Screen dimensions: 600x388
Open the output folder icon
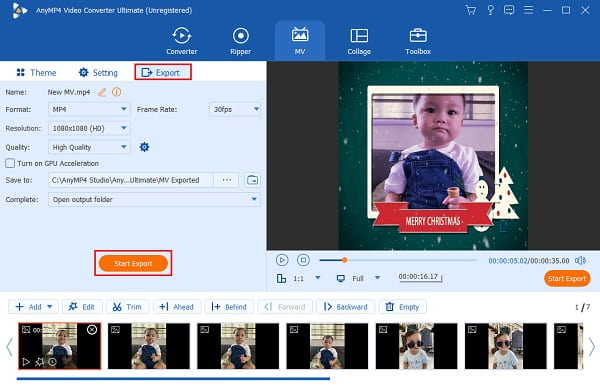pos(252,180)
